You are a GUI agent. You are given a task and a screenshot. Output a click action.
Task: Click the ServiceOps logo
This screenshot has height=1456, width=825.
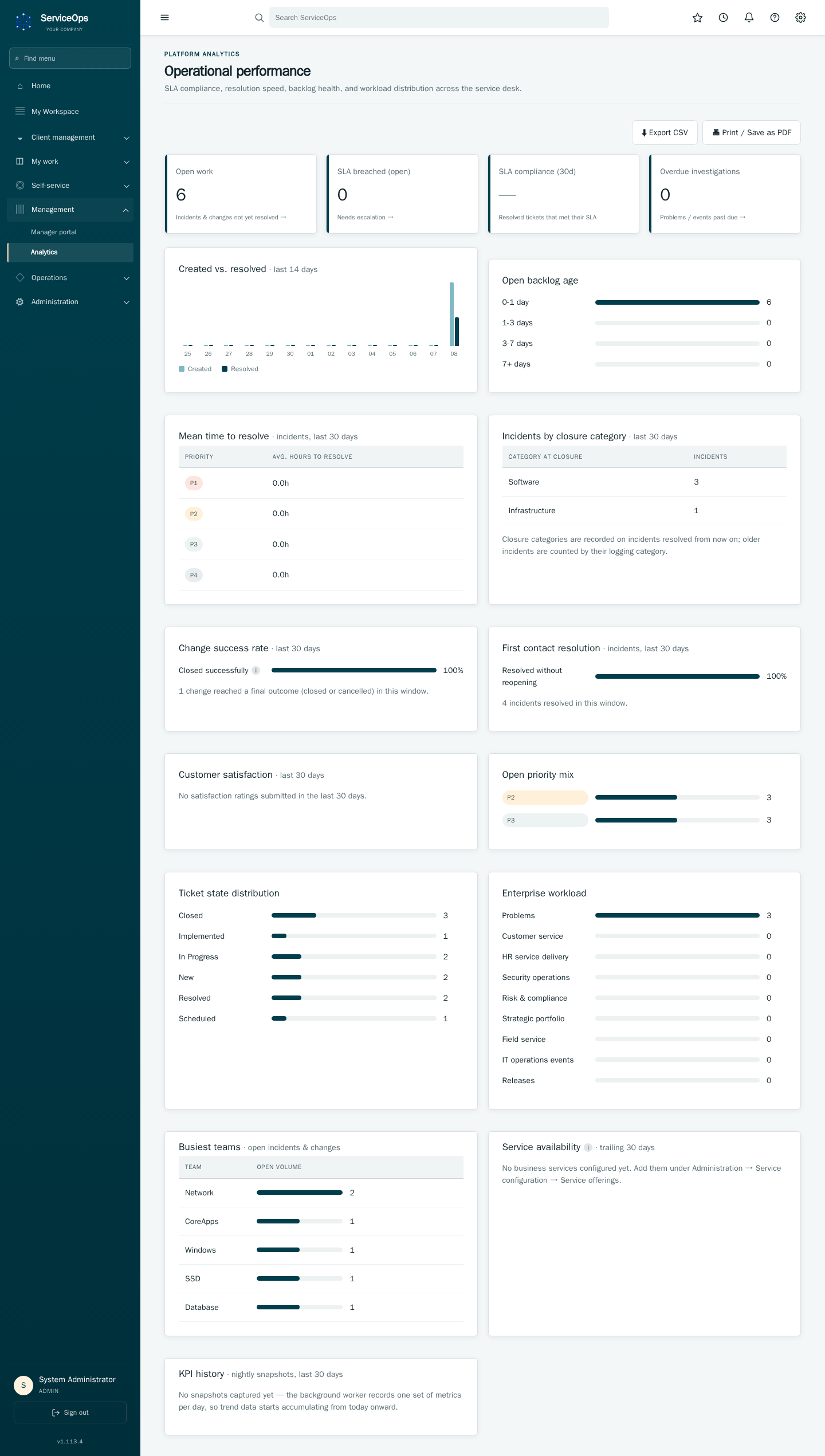[23, 22]
